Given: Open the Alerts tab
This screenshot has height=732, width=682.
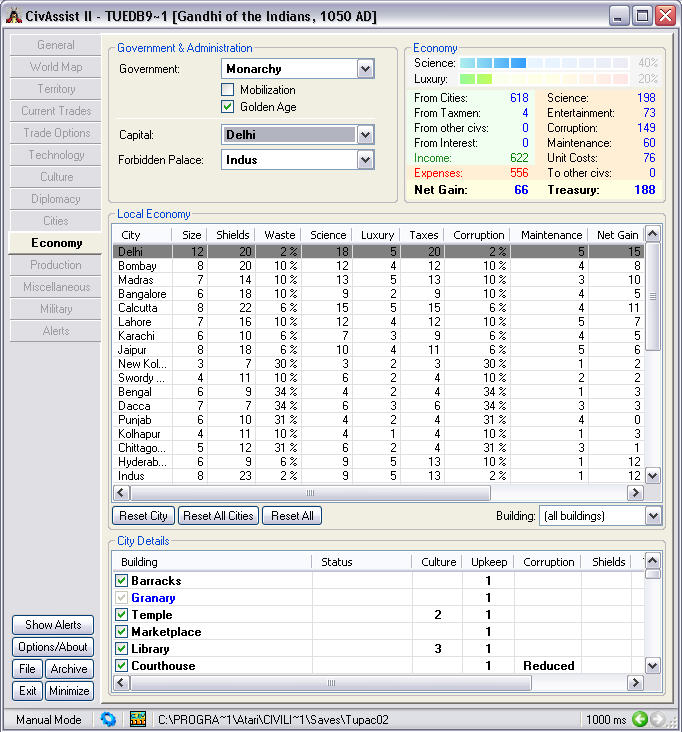Looking at the screenshot, I should (x=56, y=331).
